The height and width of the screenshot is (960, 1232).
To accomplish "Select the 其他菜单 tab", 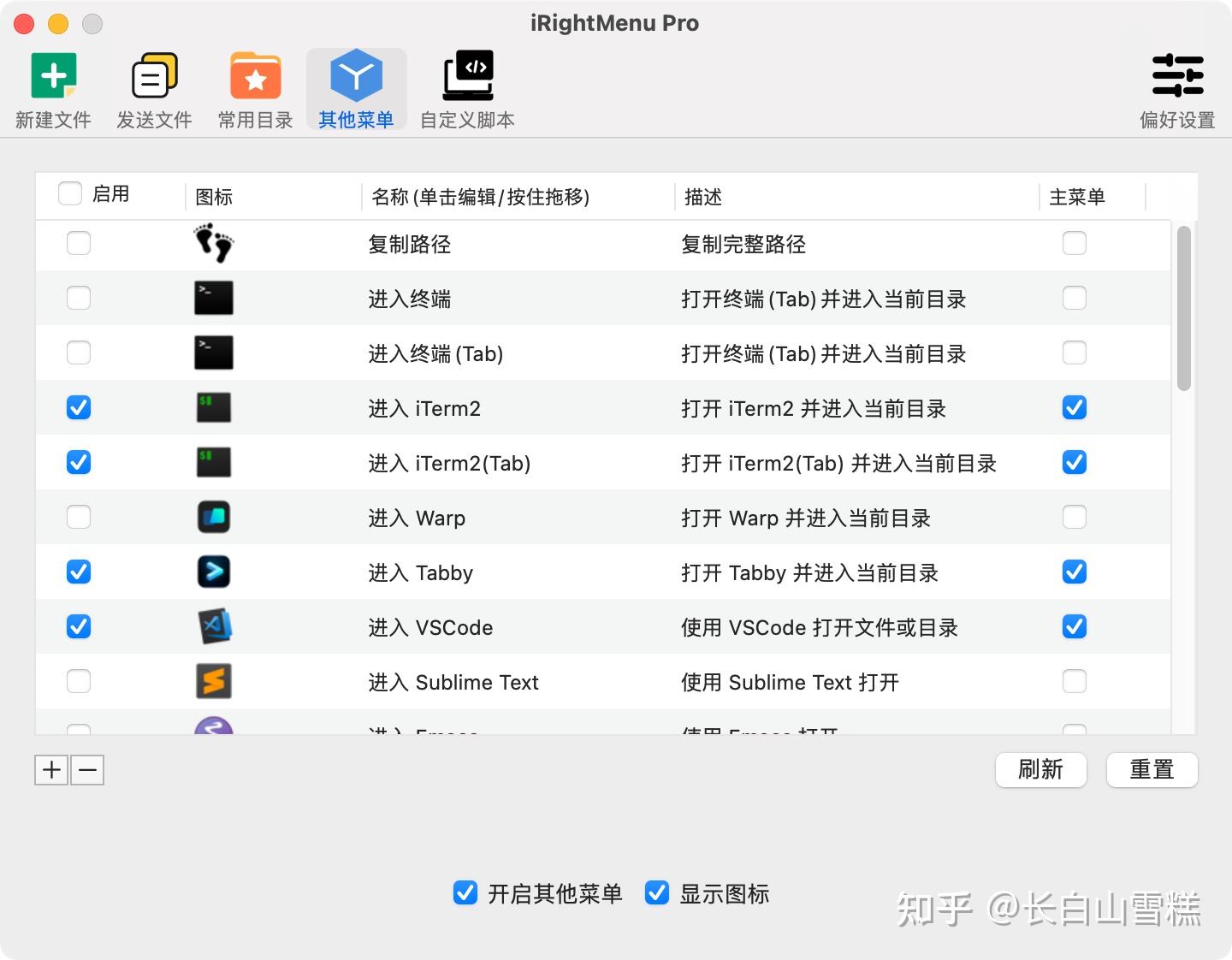I will pyautogui.click(x=356, y=91).
